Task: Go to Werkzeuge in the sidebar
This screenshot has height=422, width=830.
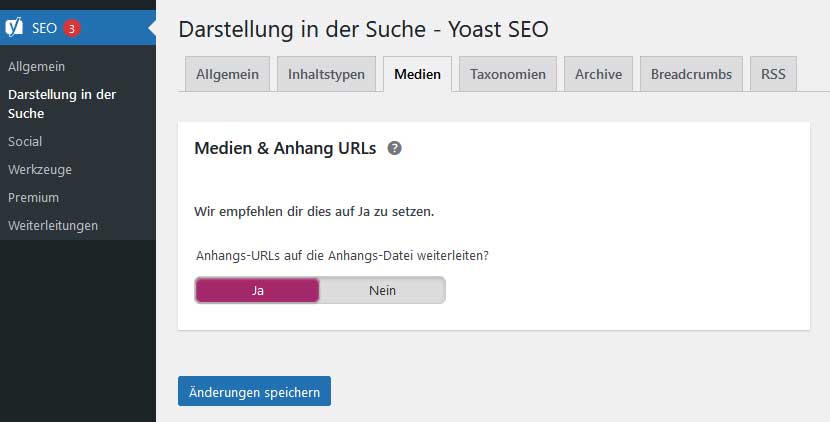Action: 40,169
